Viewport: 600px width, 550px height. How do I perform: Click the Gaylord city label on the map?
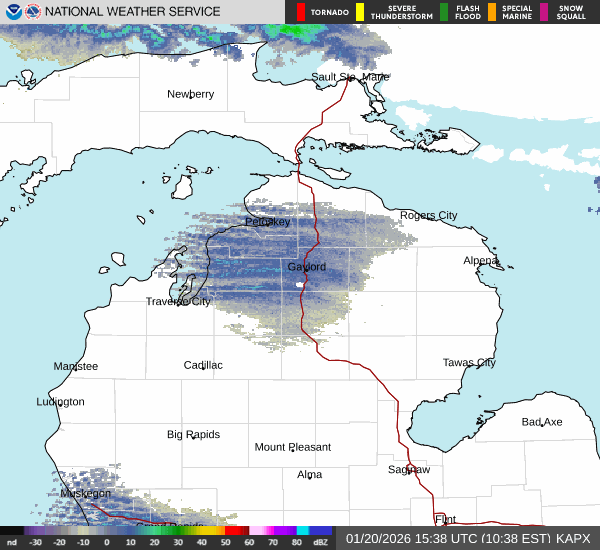tap(306, 267)
